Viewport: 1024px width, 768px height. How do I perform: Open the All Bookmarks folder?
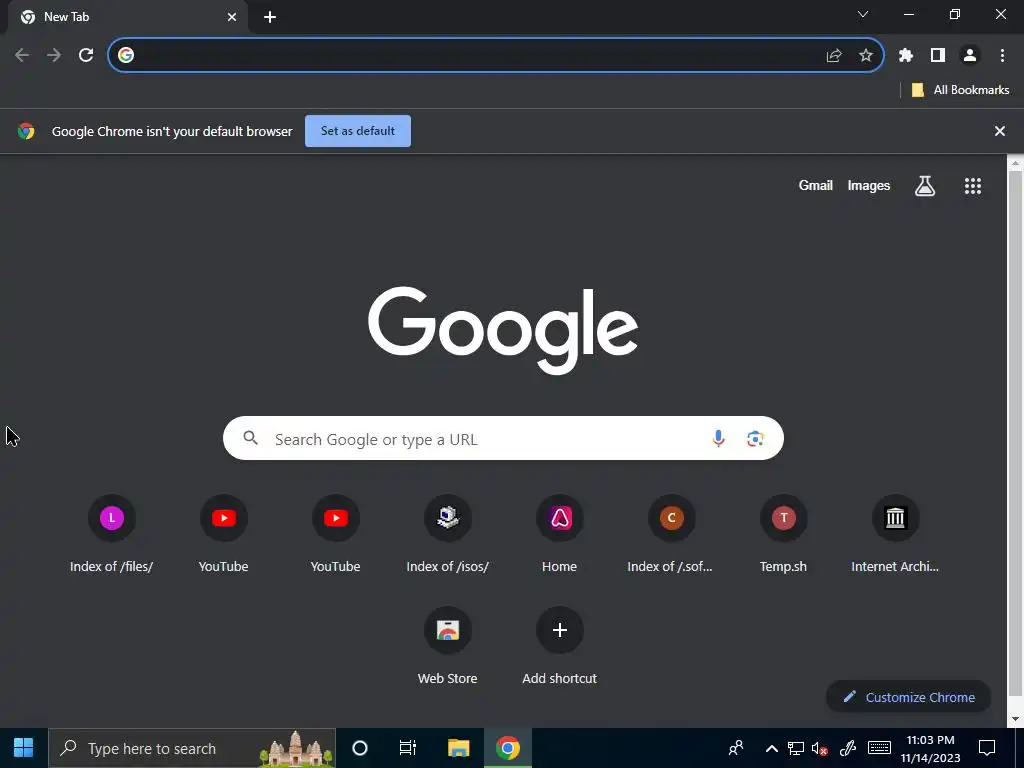click(x=961, y=90)
